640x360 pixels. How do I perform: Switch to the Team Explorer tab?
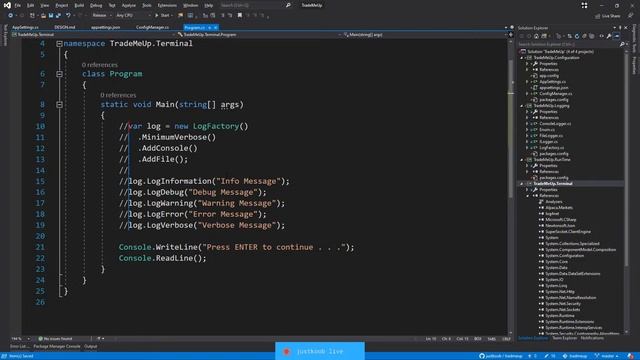click(564, 338)
